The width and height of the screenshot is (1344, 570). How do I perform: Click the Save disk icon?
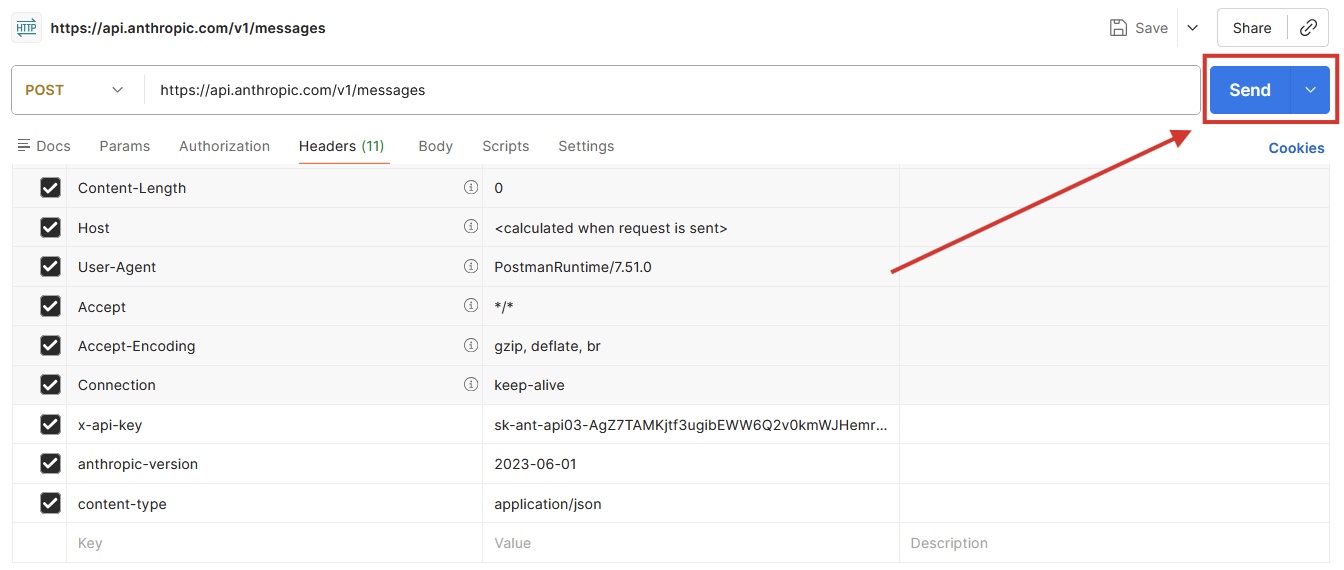[1119, 28]
